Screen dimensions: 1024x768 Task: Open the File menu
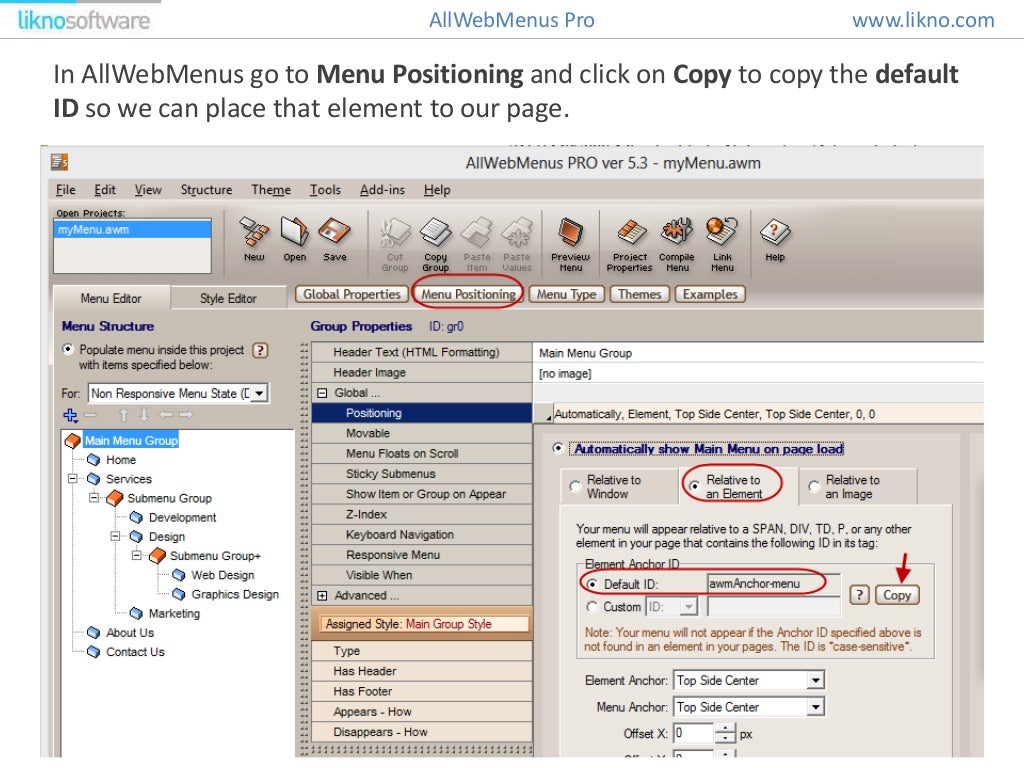tap(65, 189)
